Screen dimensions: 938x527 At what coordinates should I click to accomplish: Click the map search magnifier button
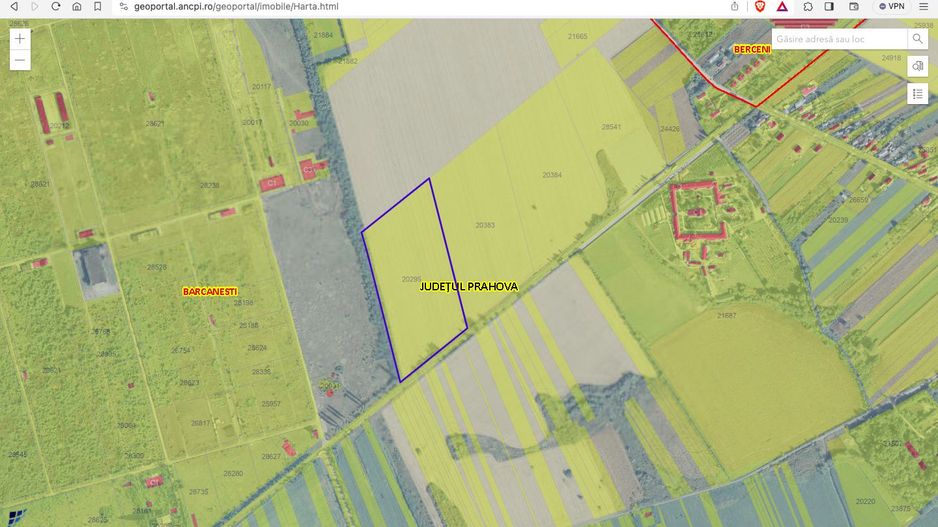(917, 39)
